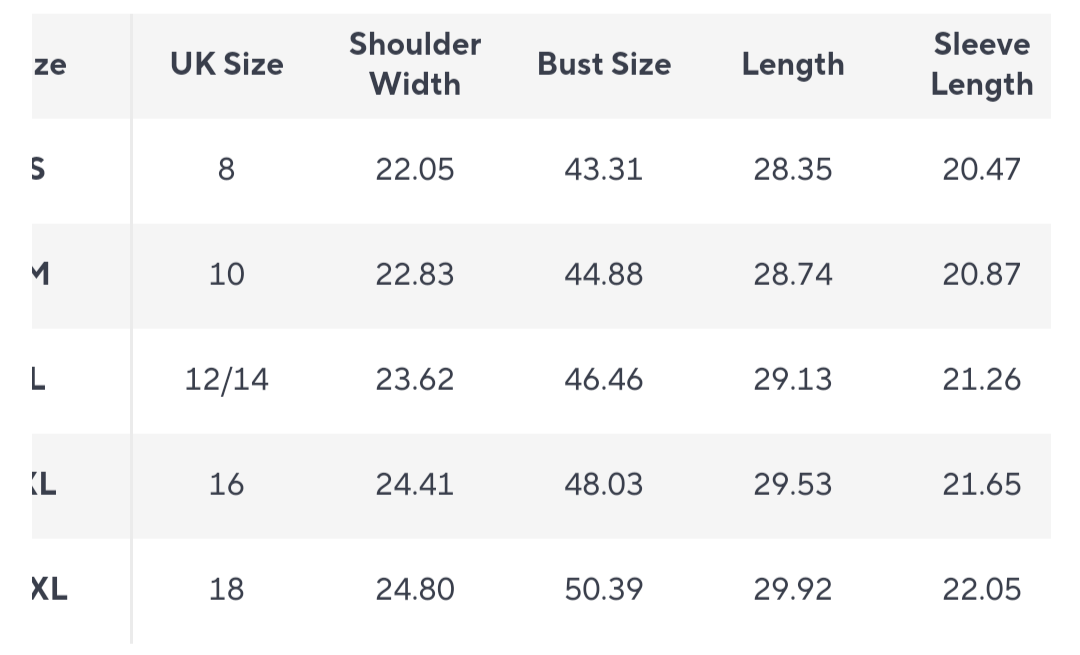Click length value 29.53
The height and width of the screenshot is (655, 1080).
pyautogui.click(x=793, y=484)
